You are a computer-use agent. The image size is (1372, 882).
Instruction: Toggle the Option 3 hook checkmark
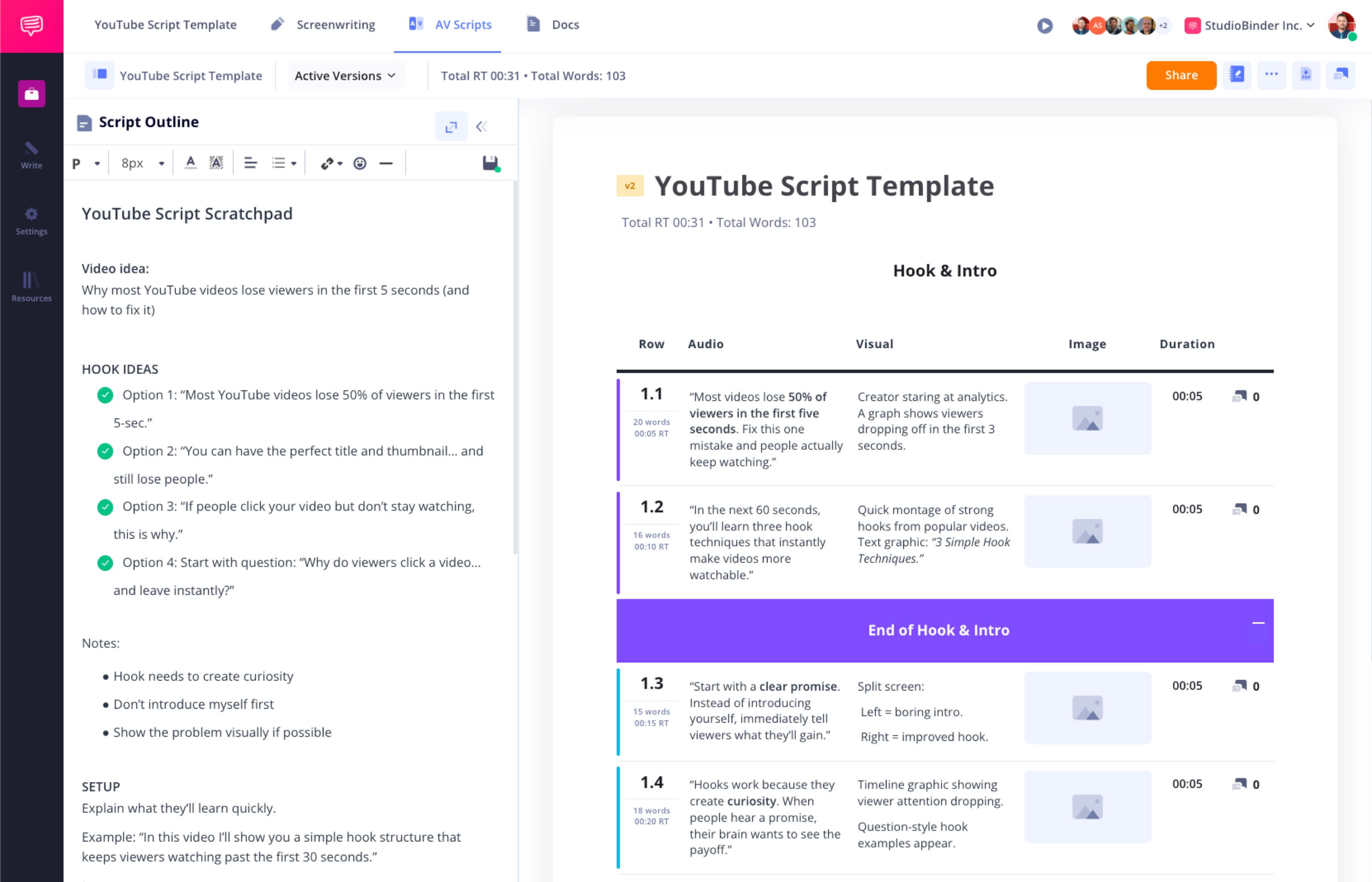(105, 507)
